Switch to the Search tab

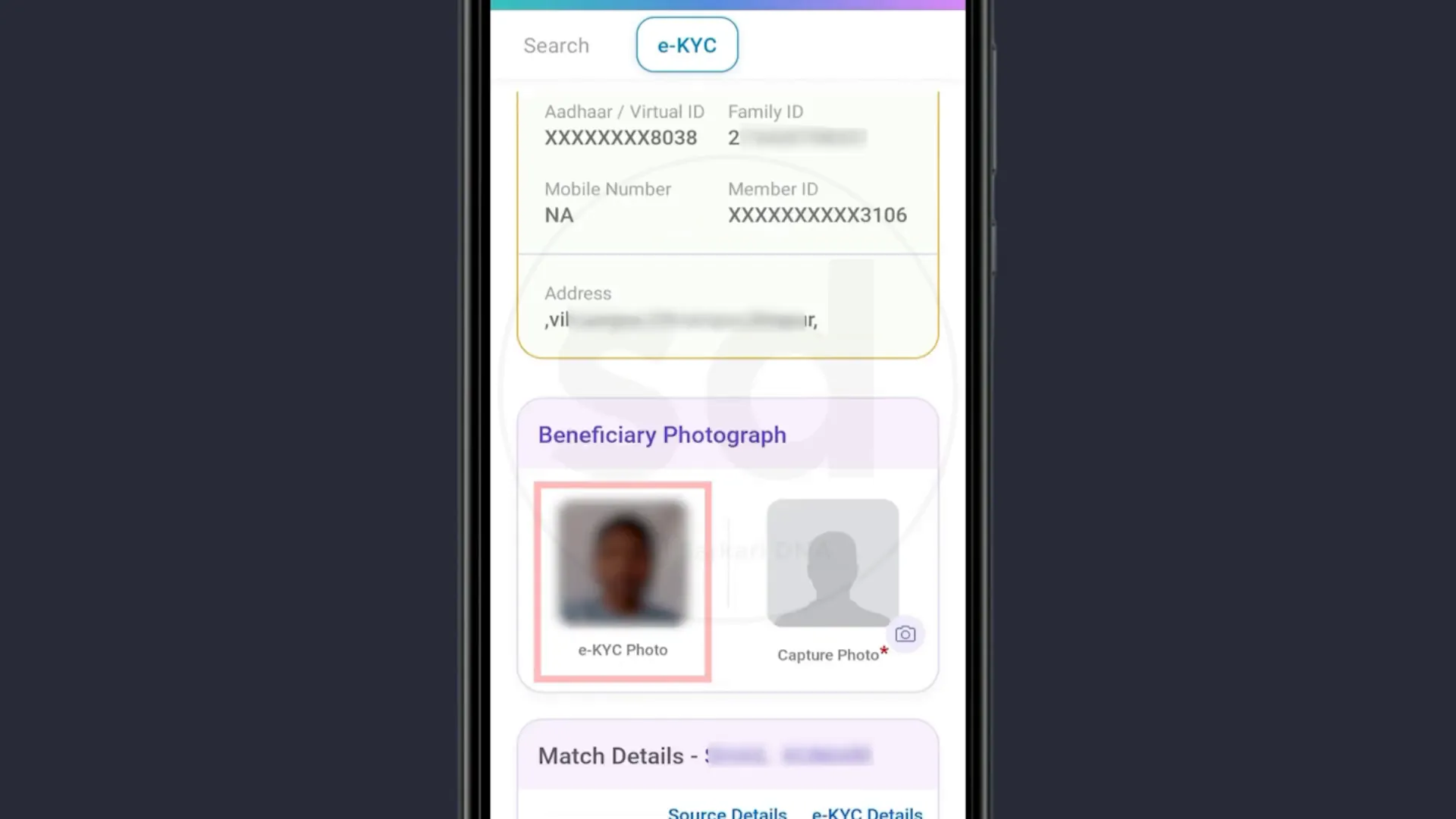coord(555,44)
